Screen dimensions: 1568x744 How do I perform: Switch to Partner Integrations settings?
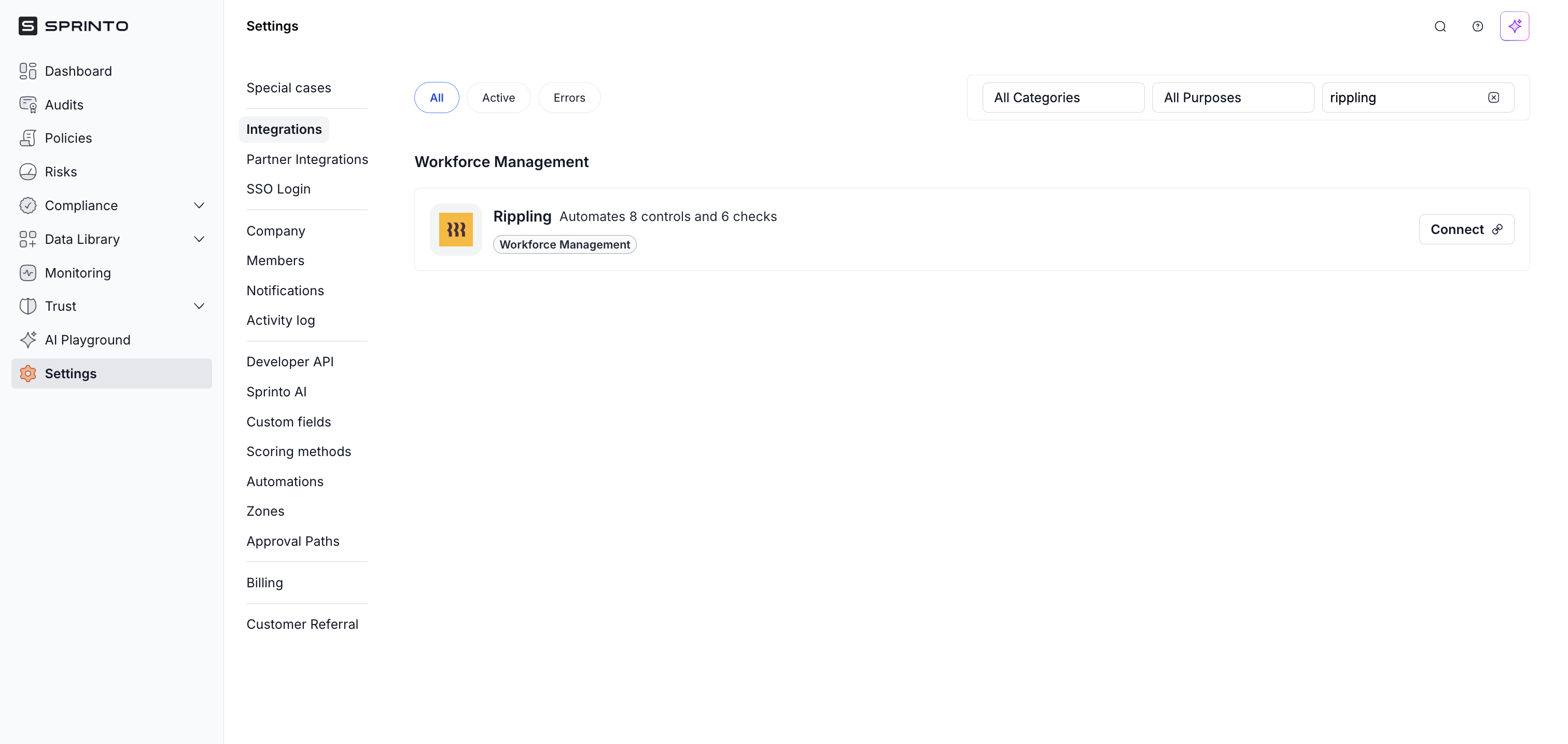(307, 159)
